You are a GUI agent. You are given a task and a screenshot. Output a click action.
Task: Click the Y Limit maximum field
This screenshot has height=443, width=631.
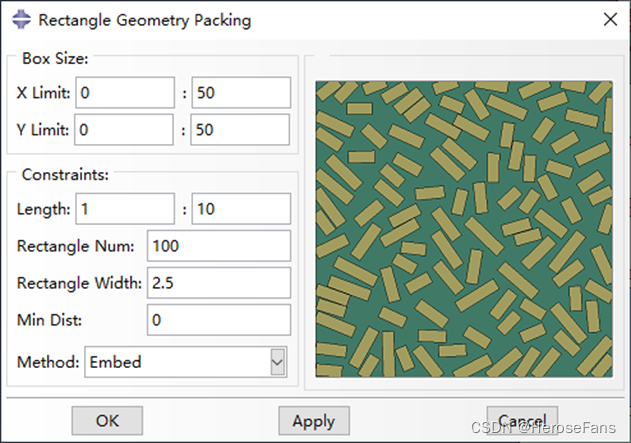point(240,130)
